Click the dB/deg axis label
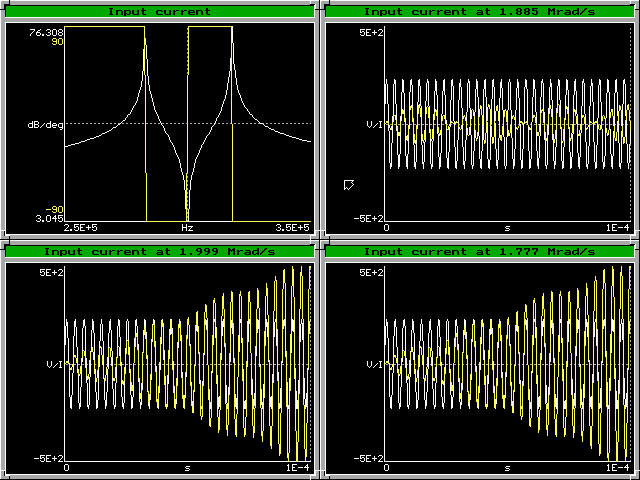This screenshot has width=640, height=480. [45, 124]
